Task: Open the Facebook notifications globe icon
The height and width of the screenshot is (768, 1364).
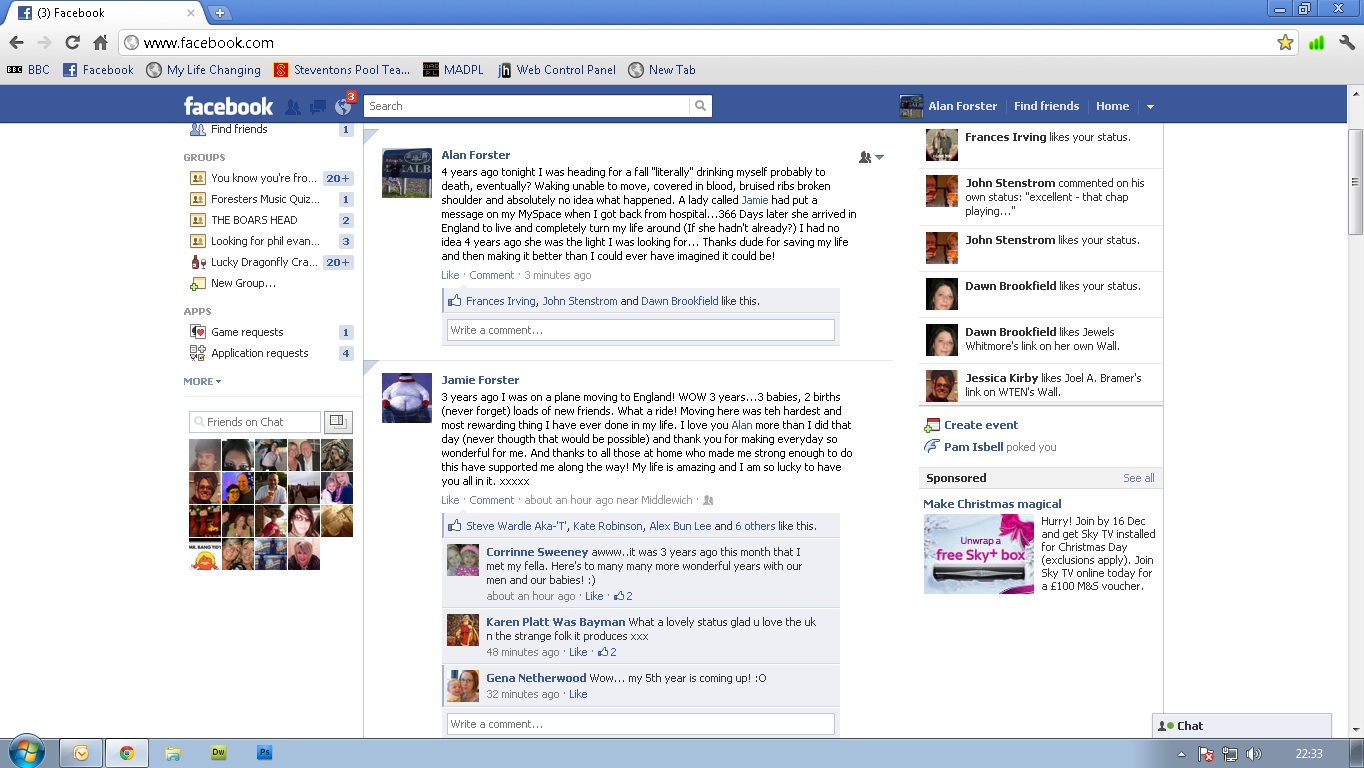Action: (343, 107)
